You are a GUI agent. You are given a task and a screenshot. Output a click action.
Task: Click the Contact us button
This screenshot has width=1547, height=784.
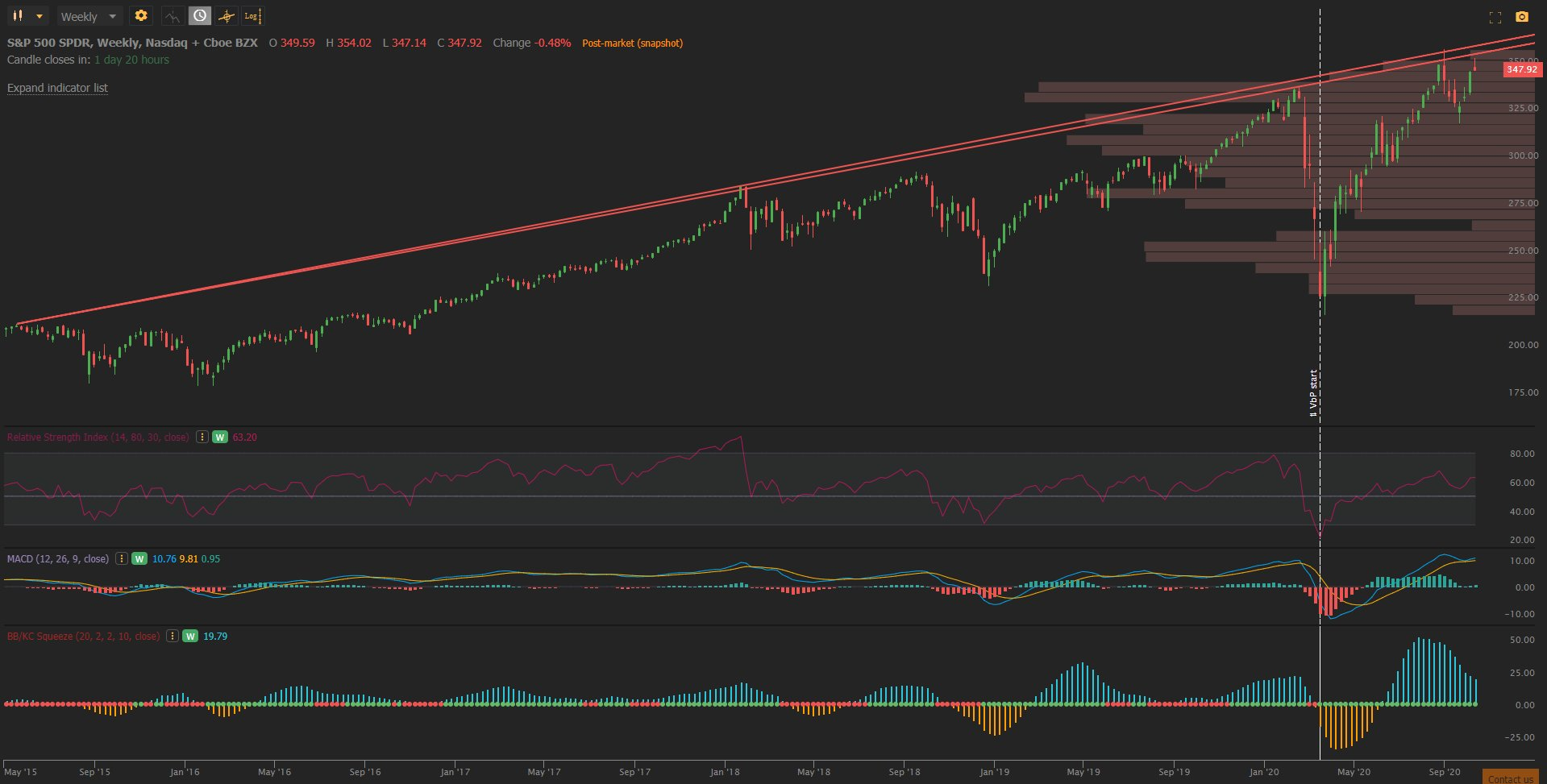pos(1511,778)
